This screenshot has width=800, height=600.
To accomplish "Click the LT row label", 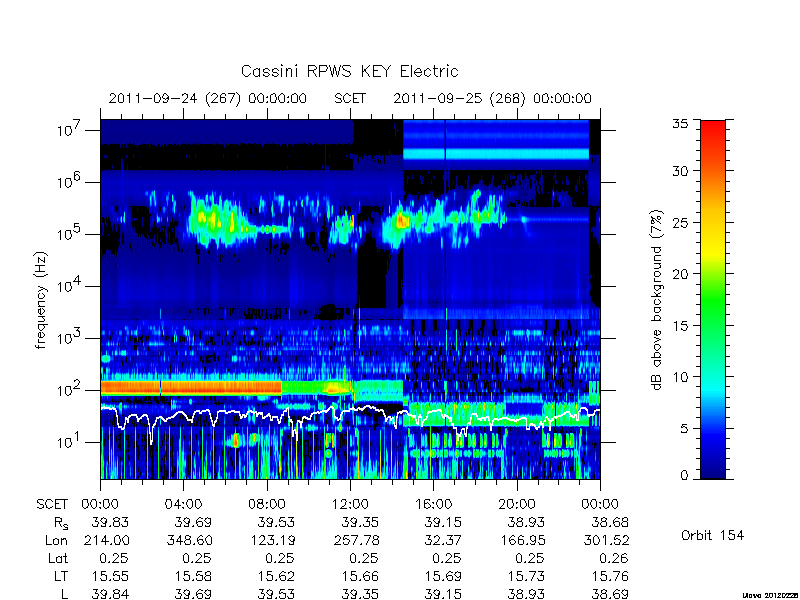I will (x=61, y=576).
